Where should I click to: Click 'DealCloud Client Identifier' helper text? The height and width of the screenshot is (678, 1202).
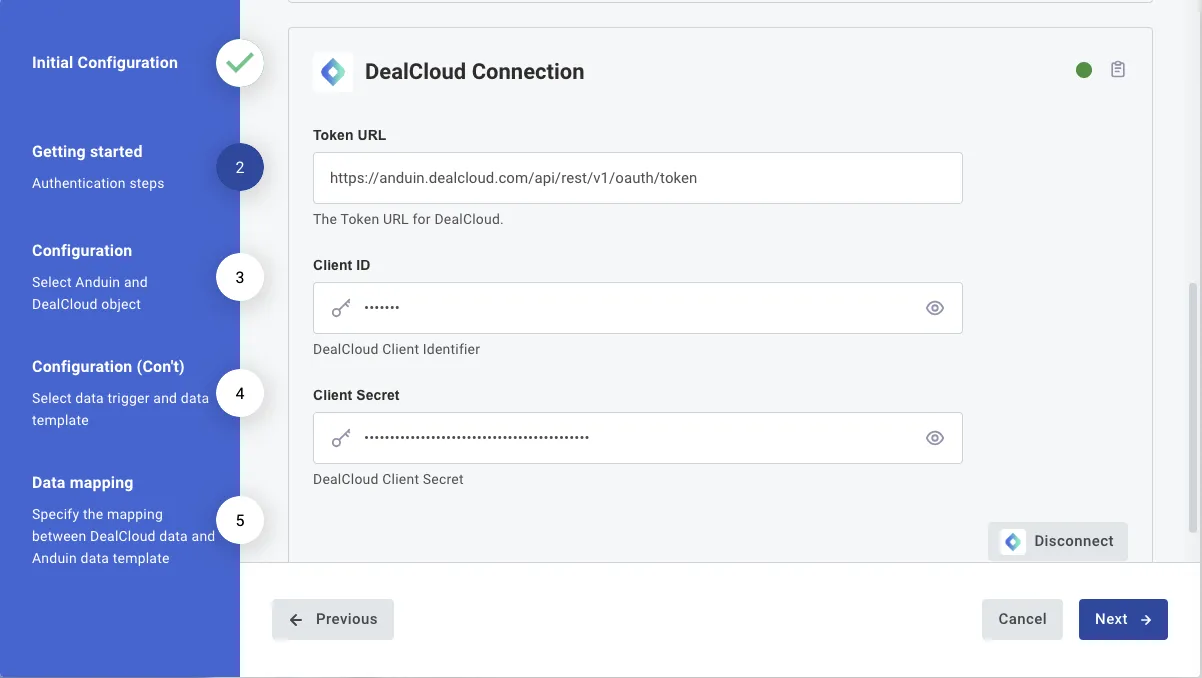(x=397, y=349)
